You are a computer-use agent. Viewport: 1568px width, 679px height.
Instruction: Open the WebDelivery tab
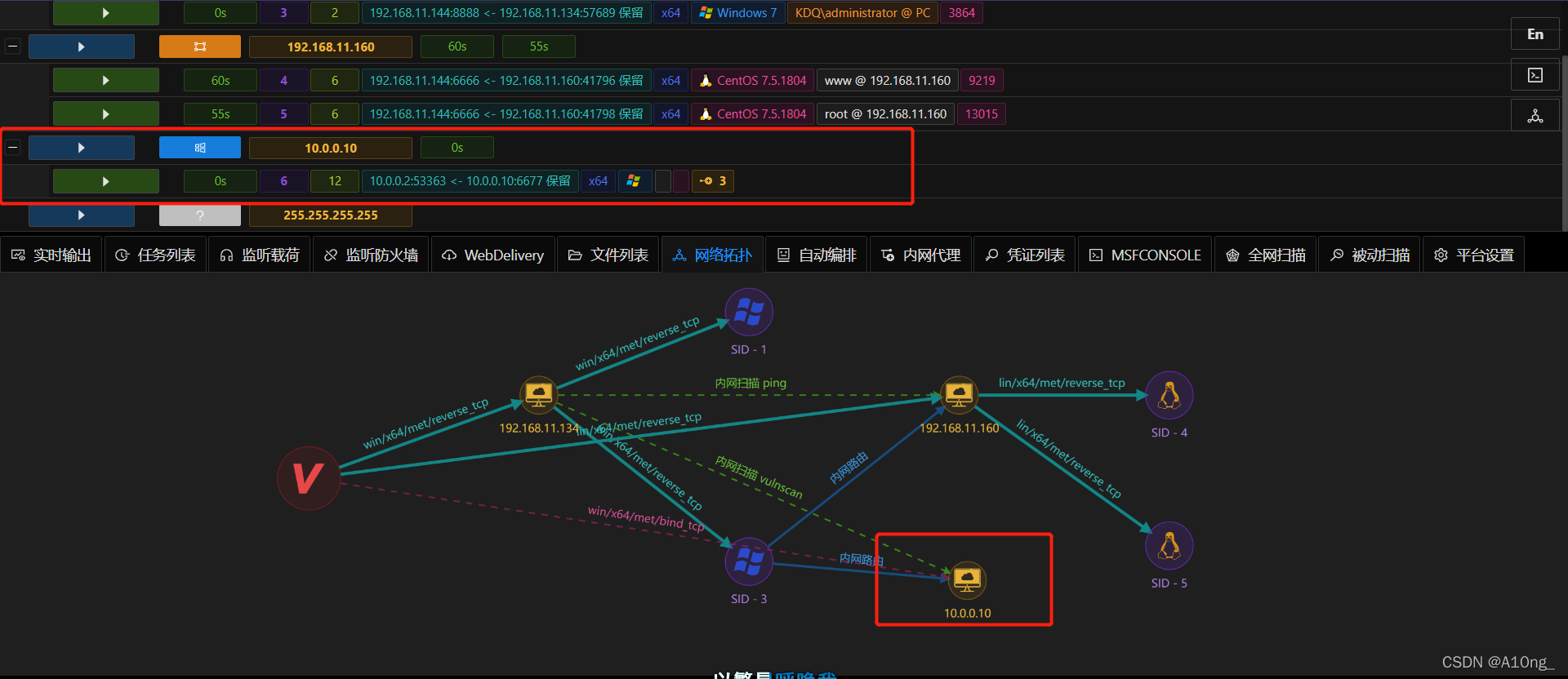click(493, 255)
